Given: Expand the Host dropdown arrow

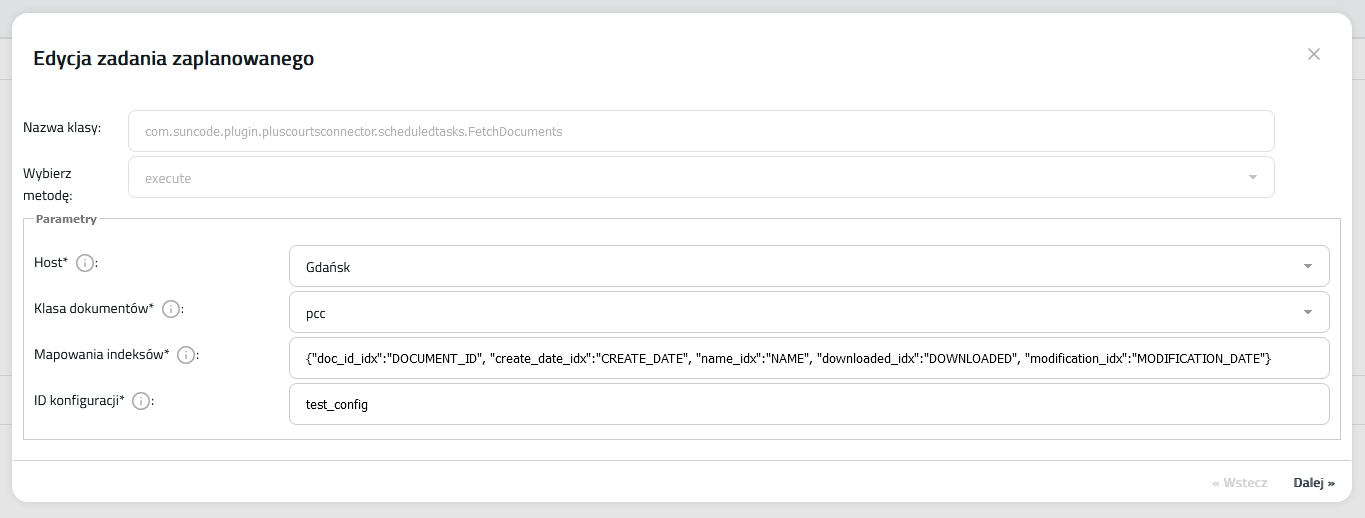Looking at the screenshot, I should [x=1307, y=267].
